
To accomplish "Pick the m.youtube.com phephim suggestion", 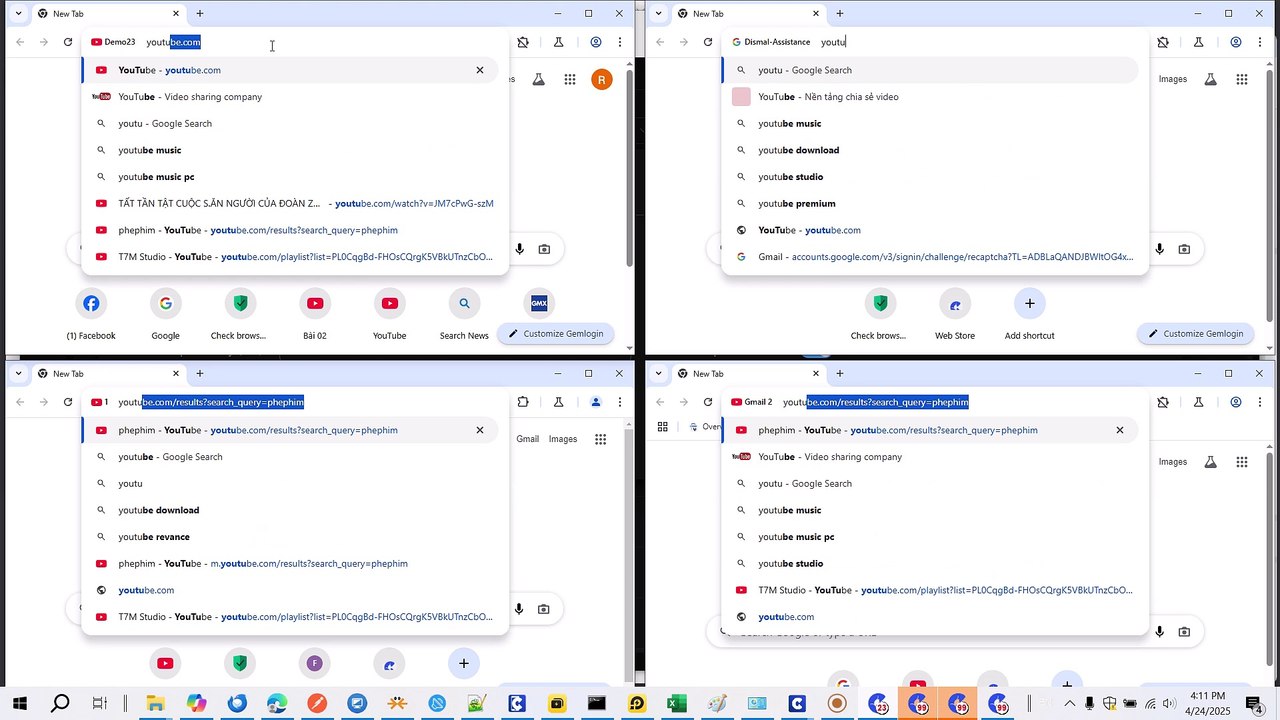I will point(295,564).
